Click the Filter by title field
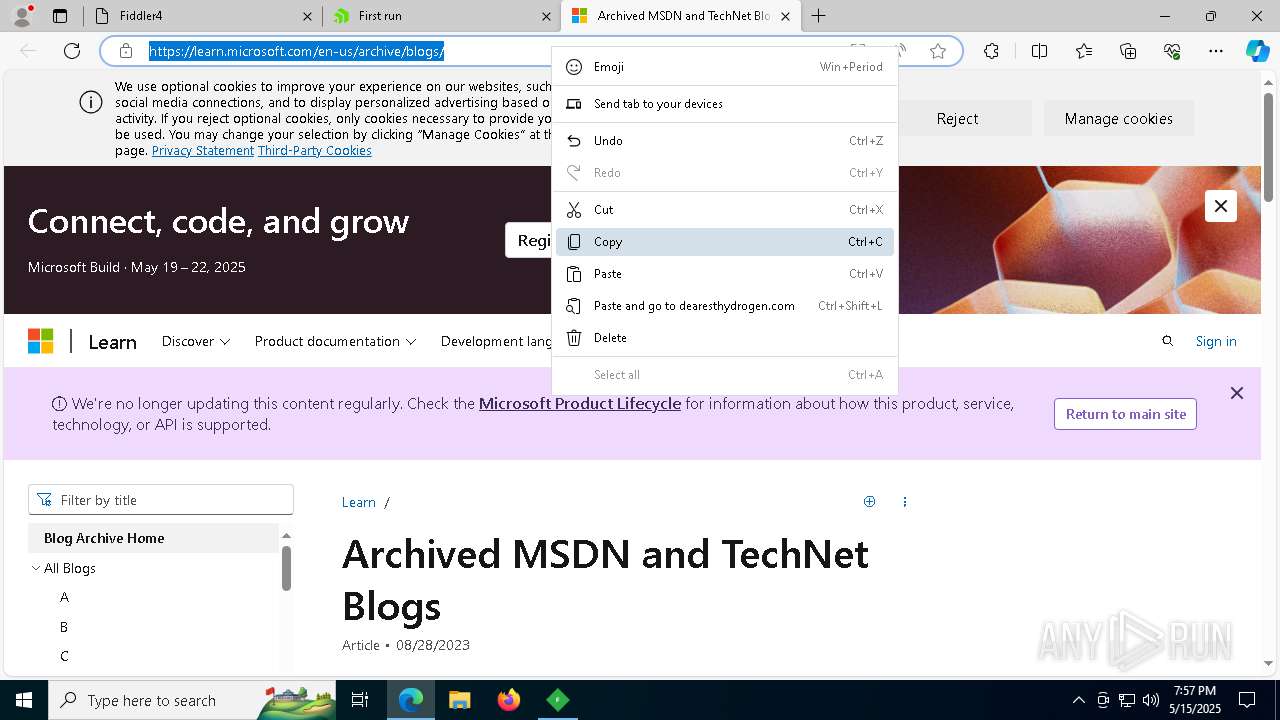The height and width of the screenshot is (720, 1280). point(161,500)
